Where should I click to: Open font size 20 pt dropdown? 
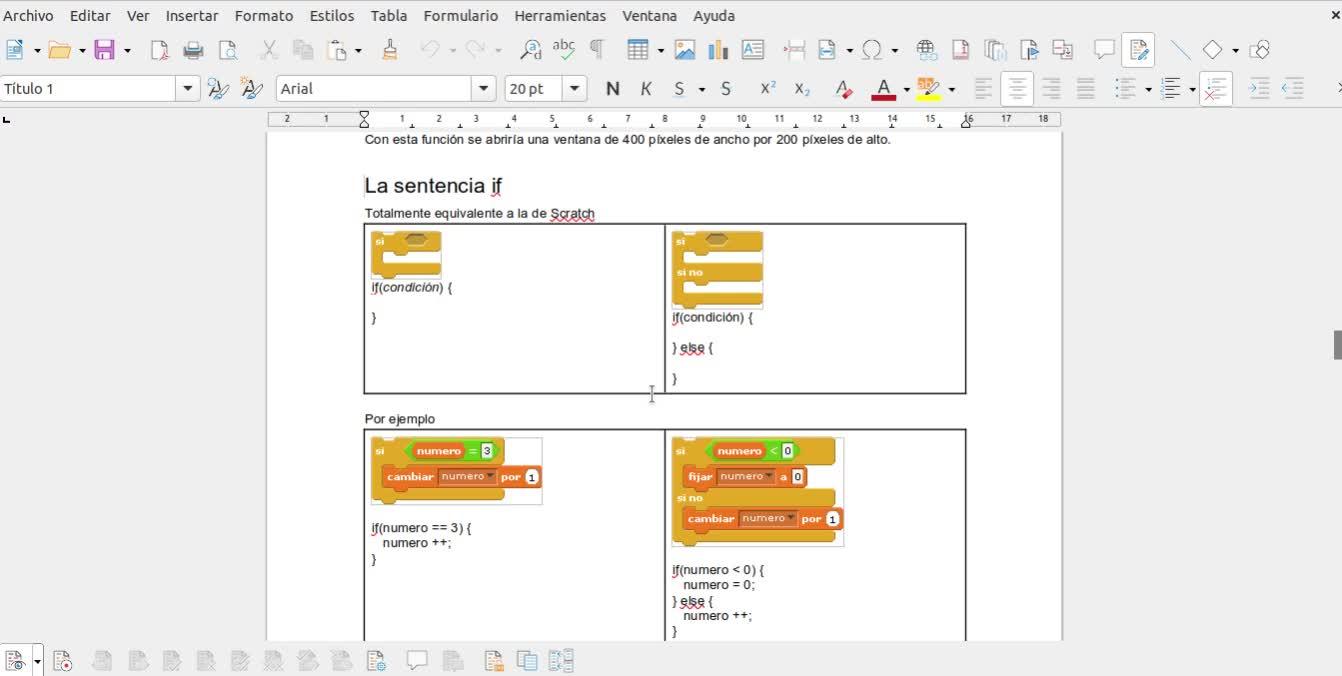[x=574, y=89]
